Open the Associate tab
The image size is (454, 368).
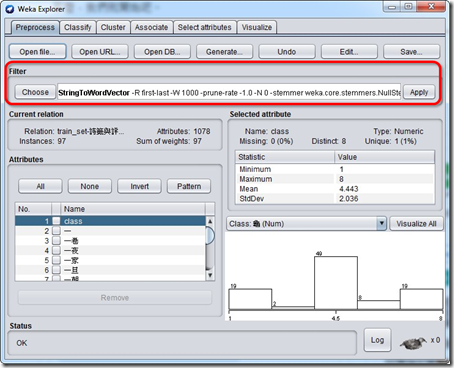[x=151, y=27]
